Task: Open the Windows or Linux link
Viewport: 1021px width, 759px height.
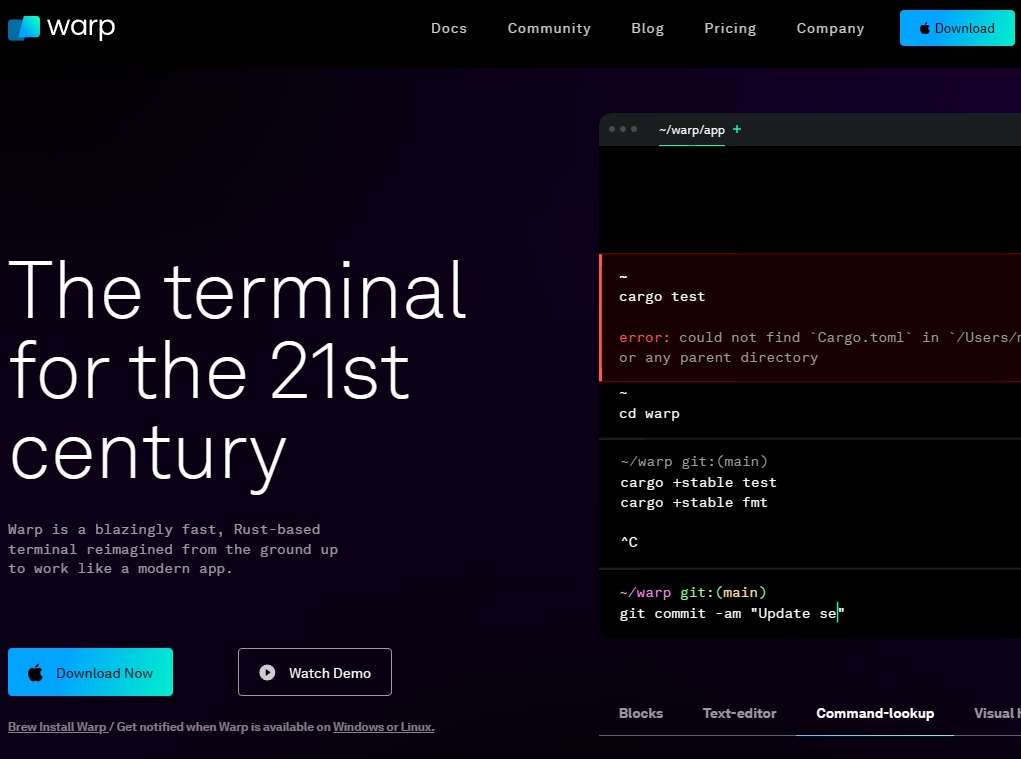Action: point(383,727)
